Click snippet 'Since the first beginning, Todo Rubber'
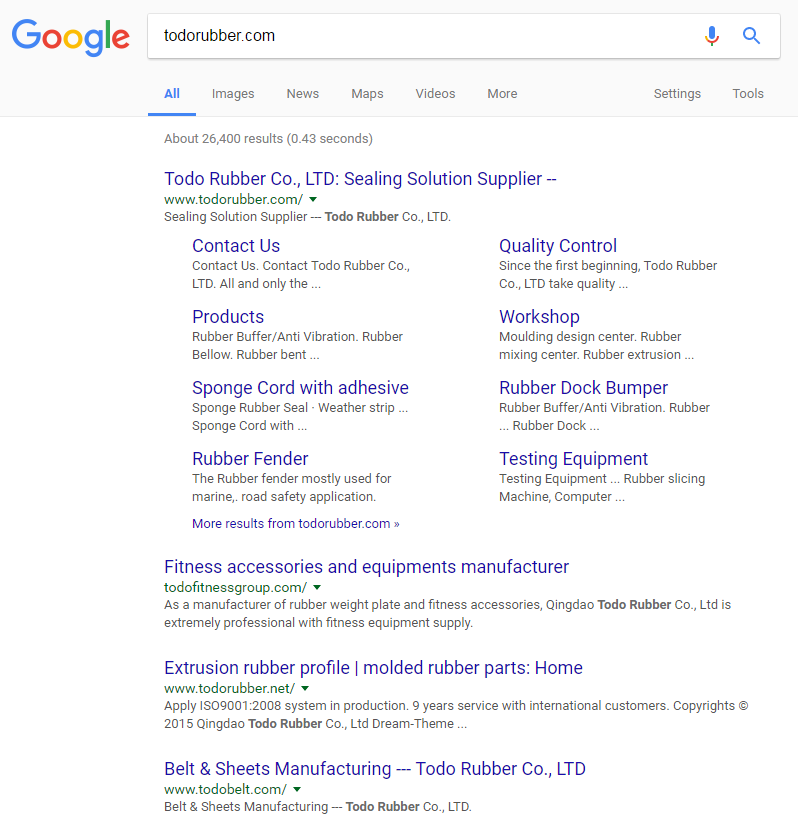 click(608, 274)
